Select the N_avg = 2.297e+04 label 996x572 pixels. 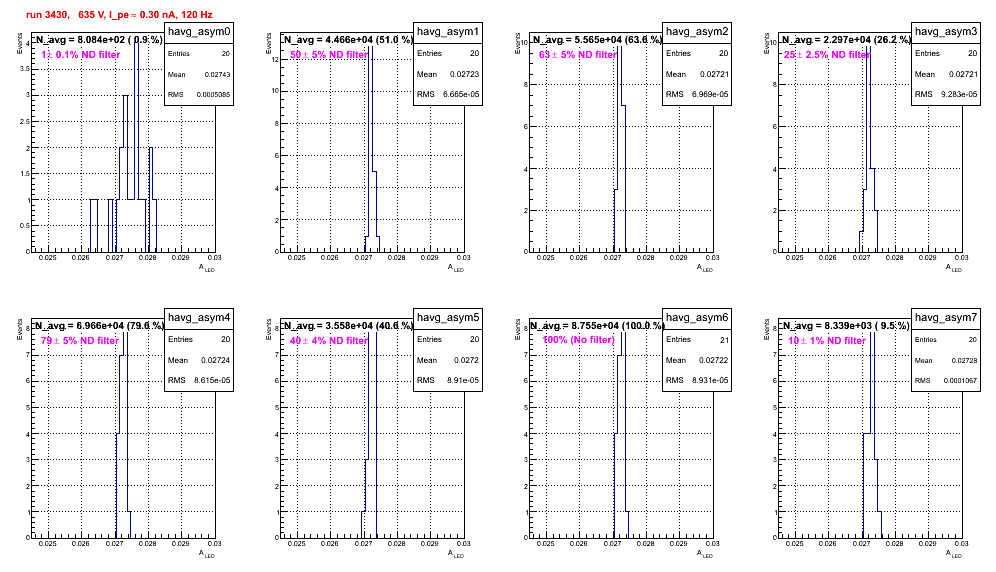(846, 40)
